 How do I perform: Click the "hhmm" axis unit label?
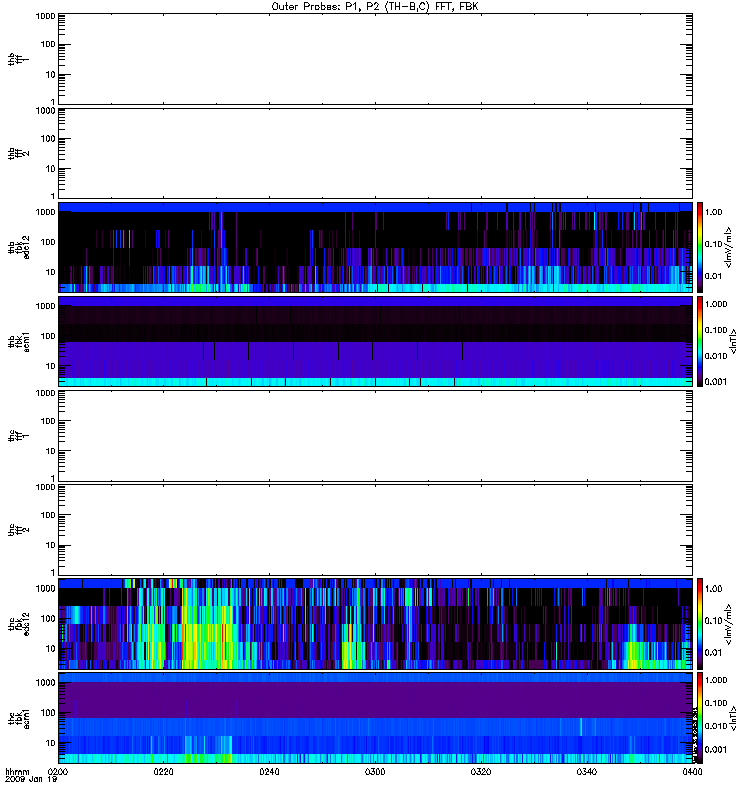click(17, 772)
